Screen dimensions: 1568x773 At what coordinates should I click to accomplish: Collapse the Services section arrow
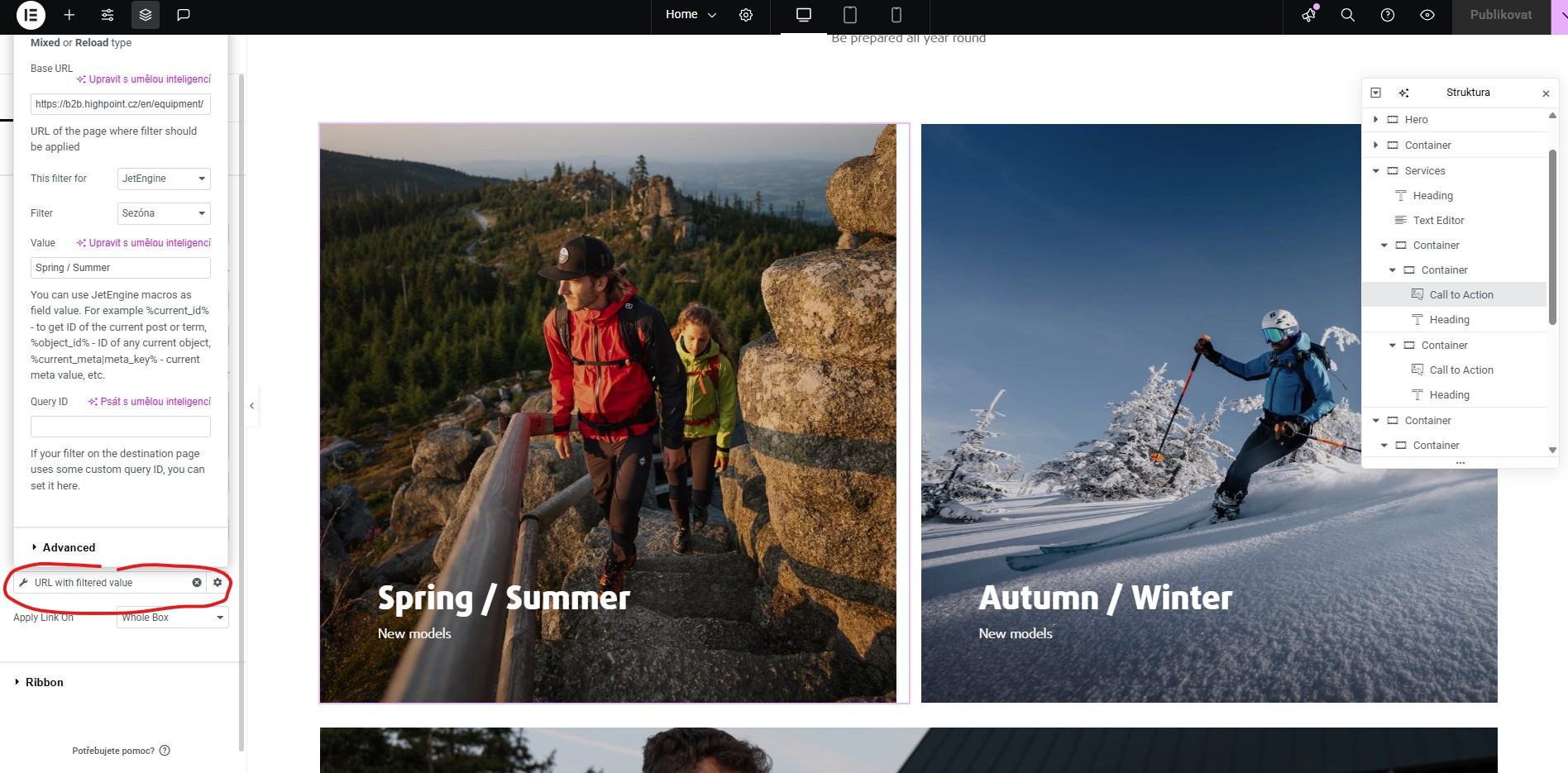coord(1375,171)
